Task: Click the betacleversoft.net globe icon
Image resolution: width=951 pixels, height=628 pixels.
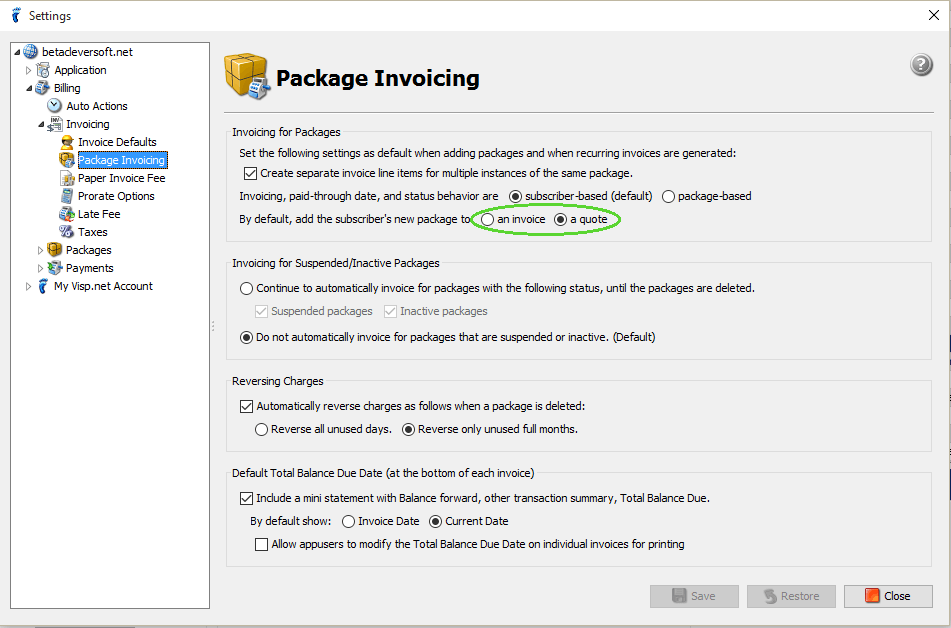Action: [30, 52]
